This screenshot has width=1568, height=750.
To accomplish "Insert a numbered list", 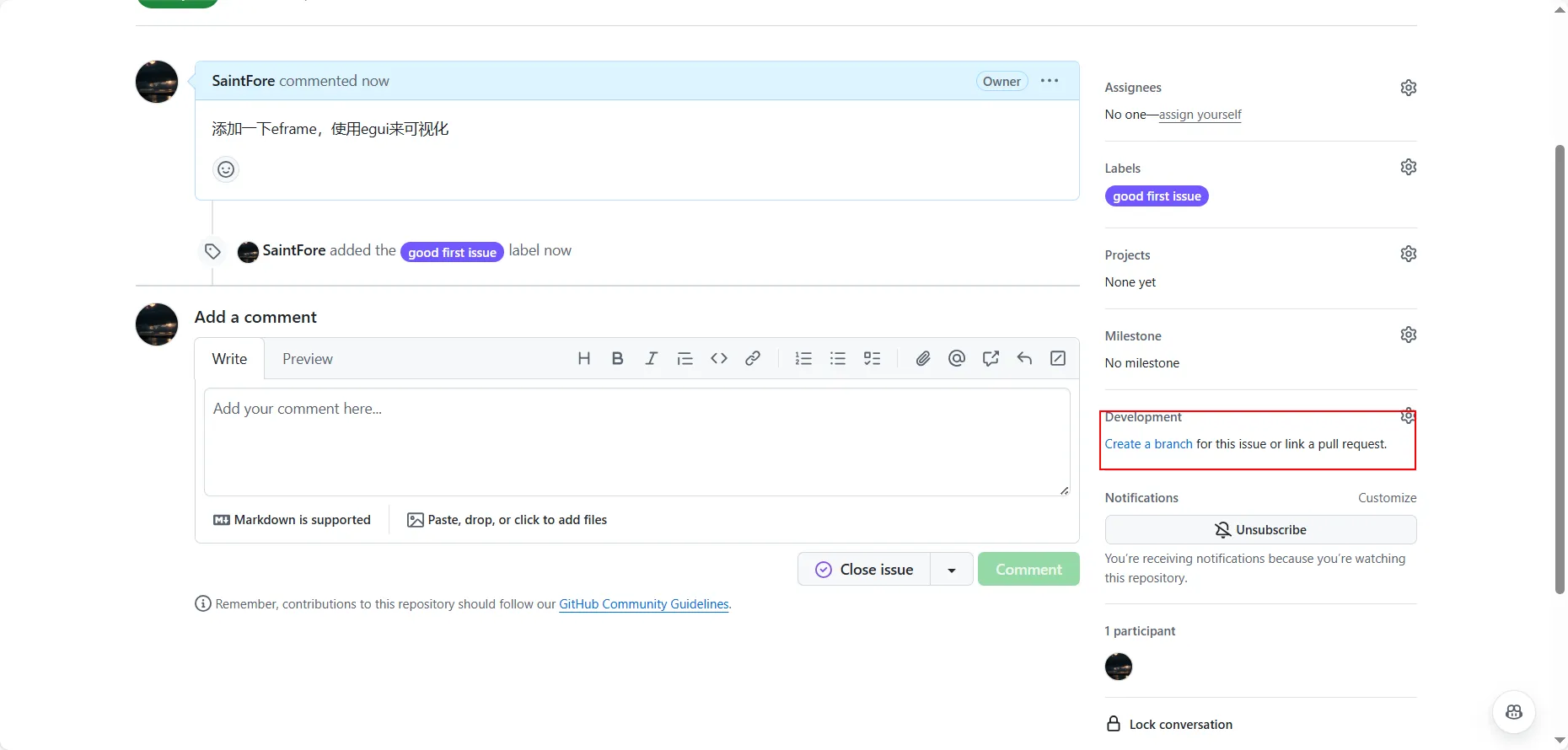I will (803, 359).
